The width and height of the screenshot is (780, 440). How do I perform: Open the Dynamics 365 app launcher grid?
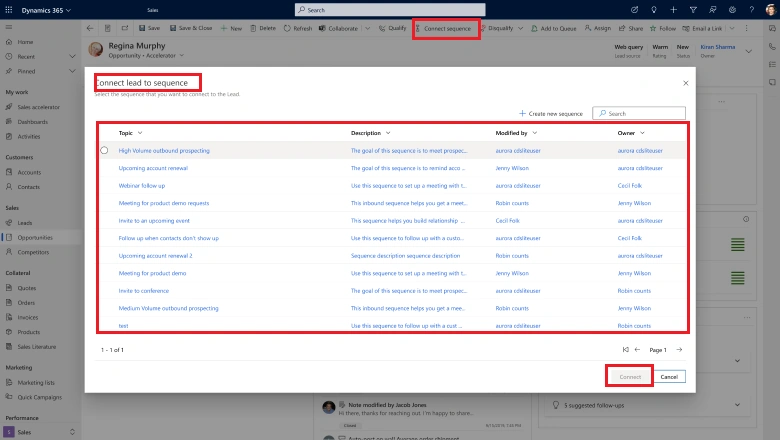(8, 10)
